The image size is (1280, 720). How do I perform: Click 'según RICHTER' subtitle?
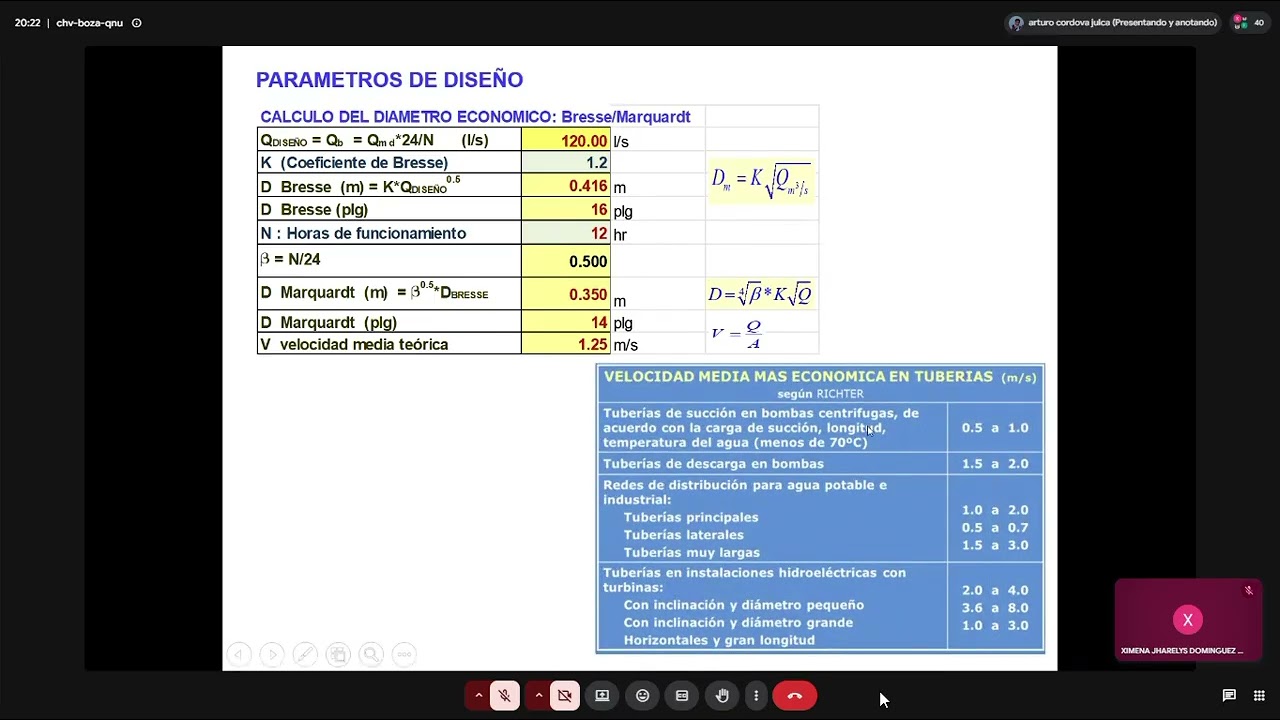(820, 394)
